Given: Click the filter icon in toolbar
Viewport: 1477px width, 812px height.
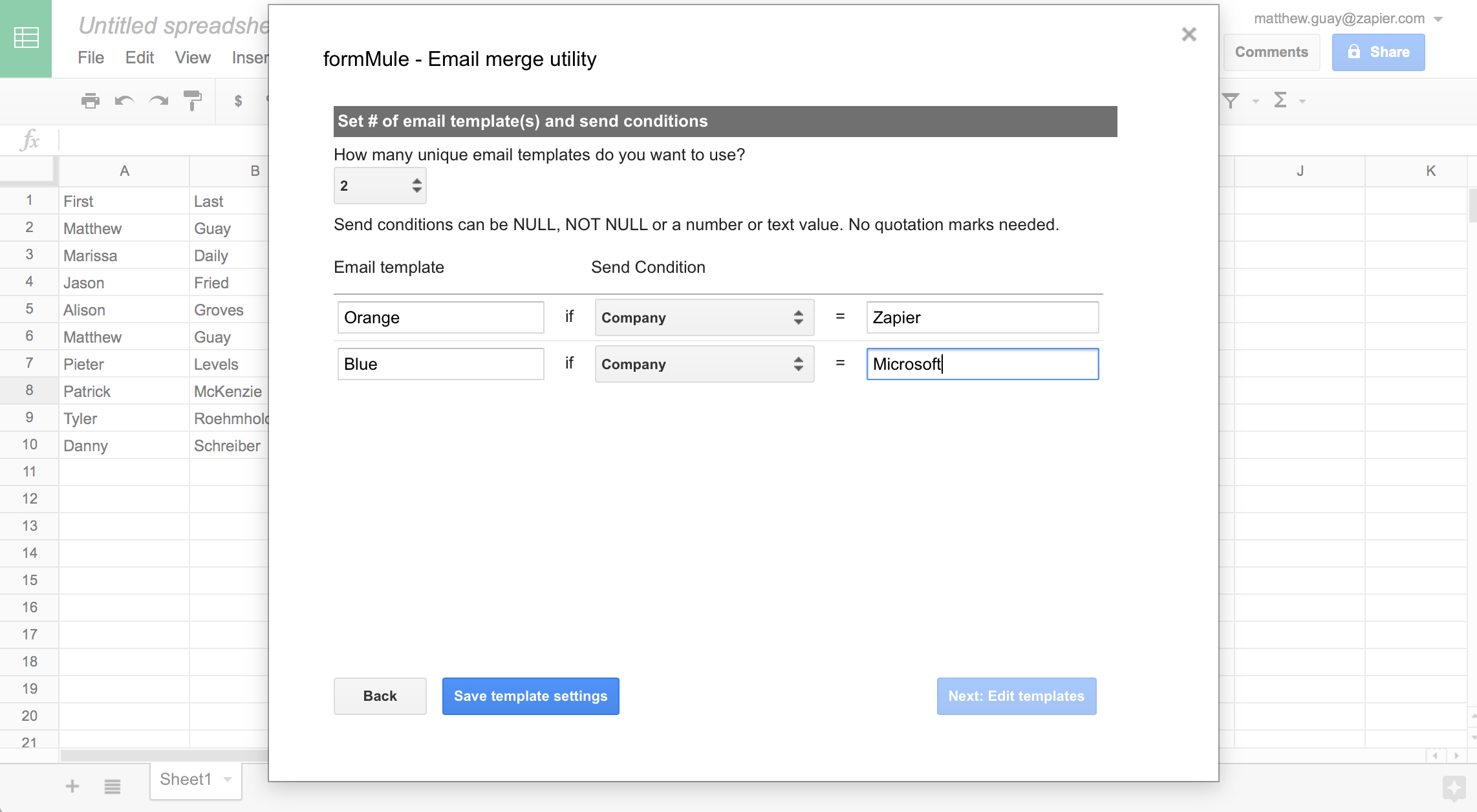Looking at the screenshot, I should point(1231,100).
